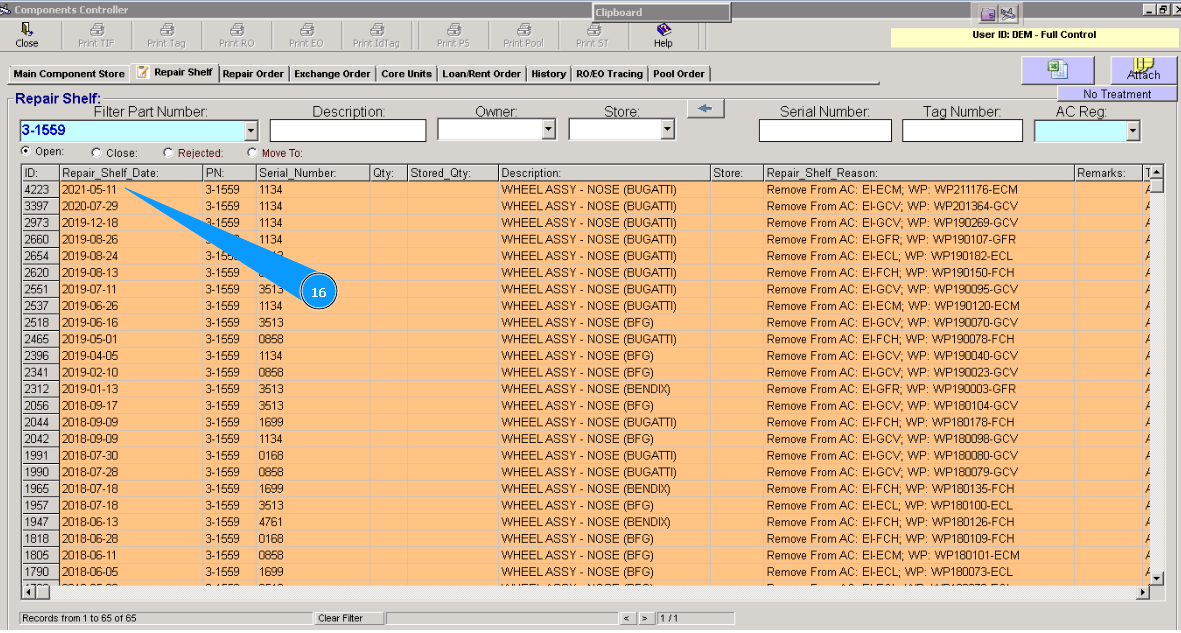This screenshot has height=633, width=1181.
Task: Sort by Repair_Shelf_Date column header
Action: click(x=130, y=173)
